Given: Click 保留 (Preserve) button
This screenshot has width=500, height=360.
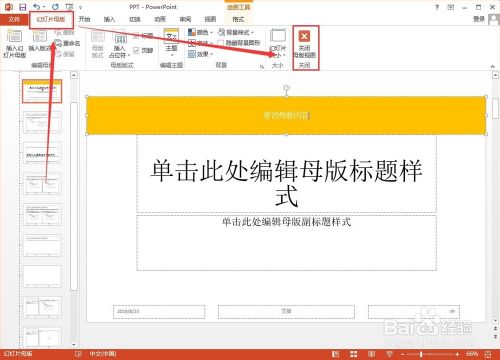Looking at the screenshot, I should 65,54.
